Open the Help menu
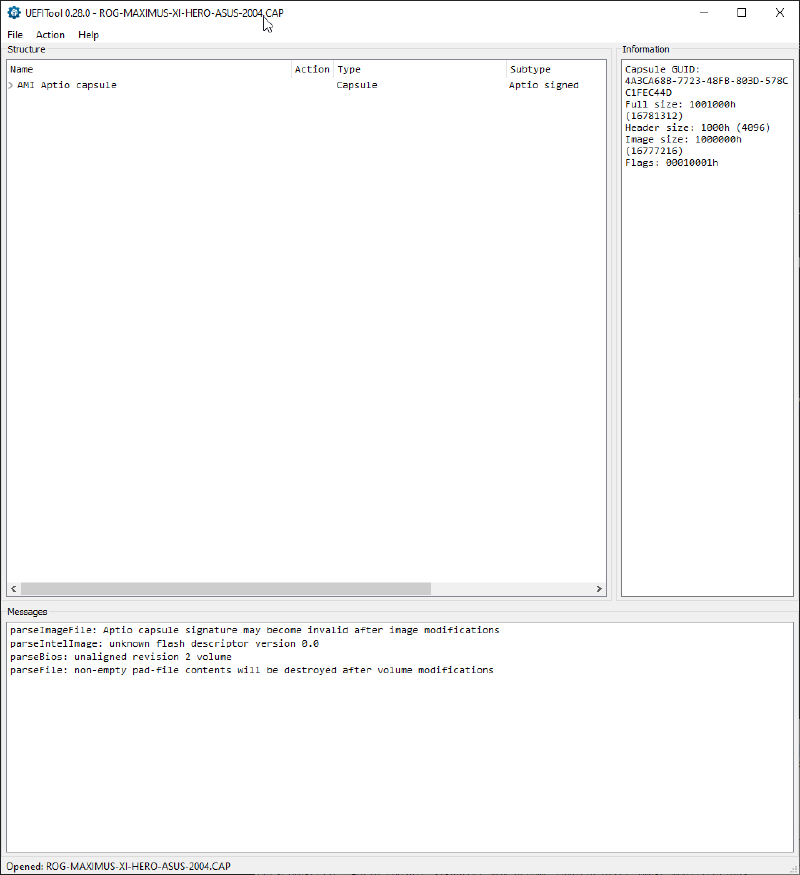 [x=88, y=34]
